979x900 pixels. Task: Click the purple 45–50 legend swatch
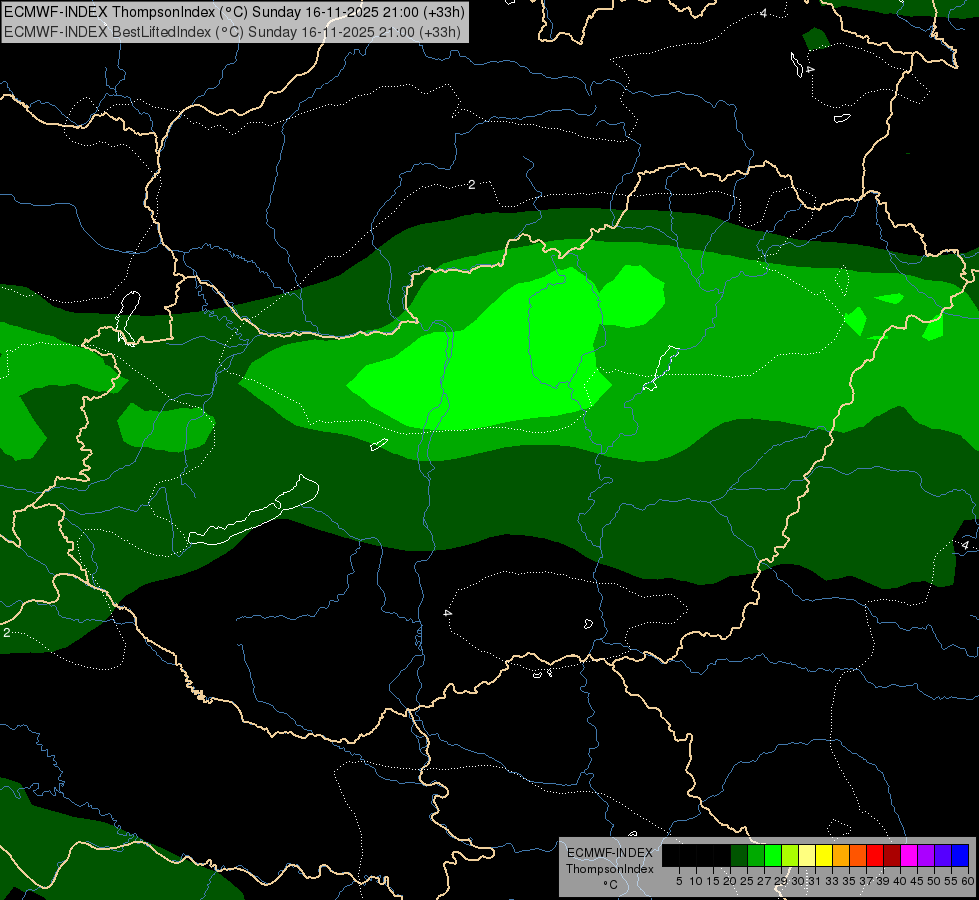(x=926, y=855)
